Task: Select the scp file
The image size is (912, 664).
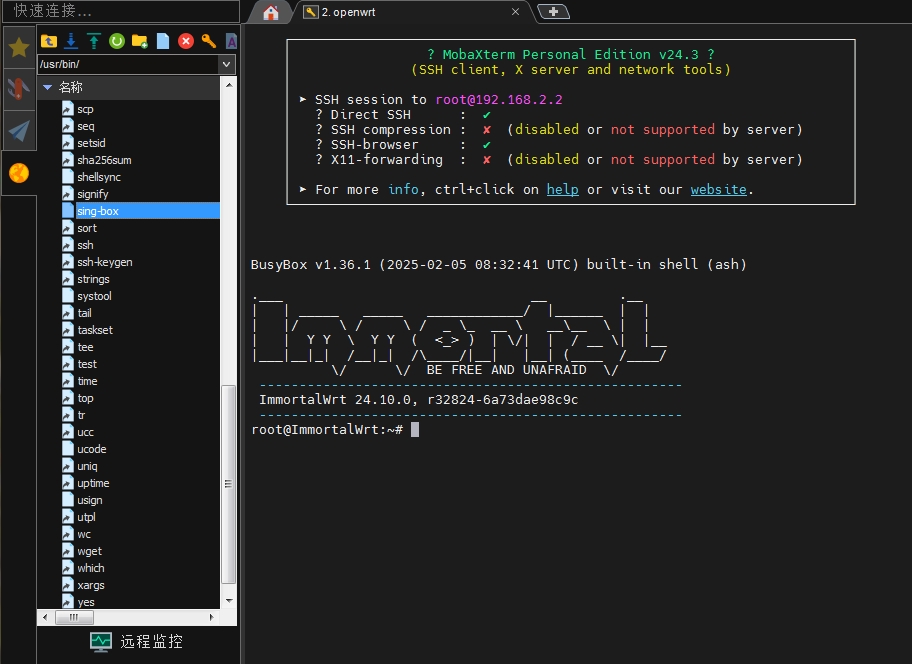Action: [86, 109]
